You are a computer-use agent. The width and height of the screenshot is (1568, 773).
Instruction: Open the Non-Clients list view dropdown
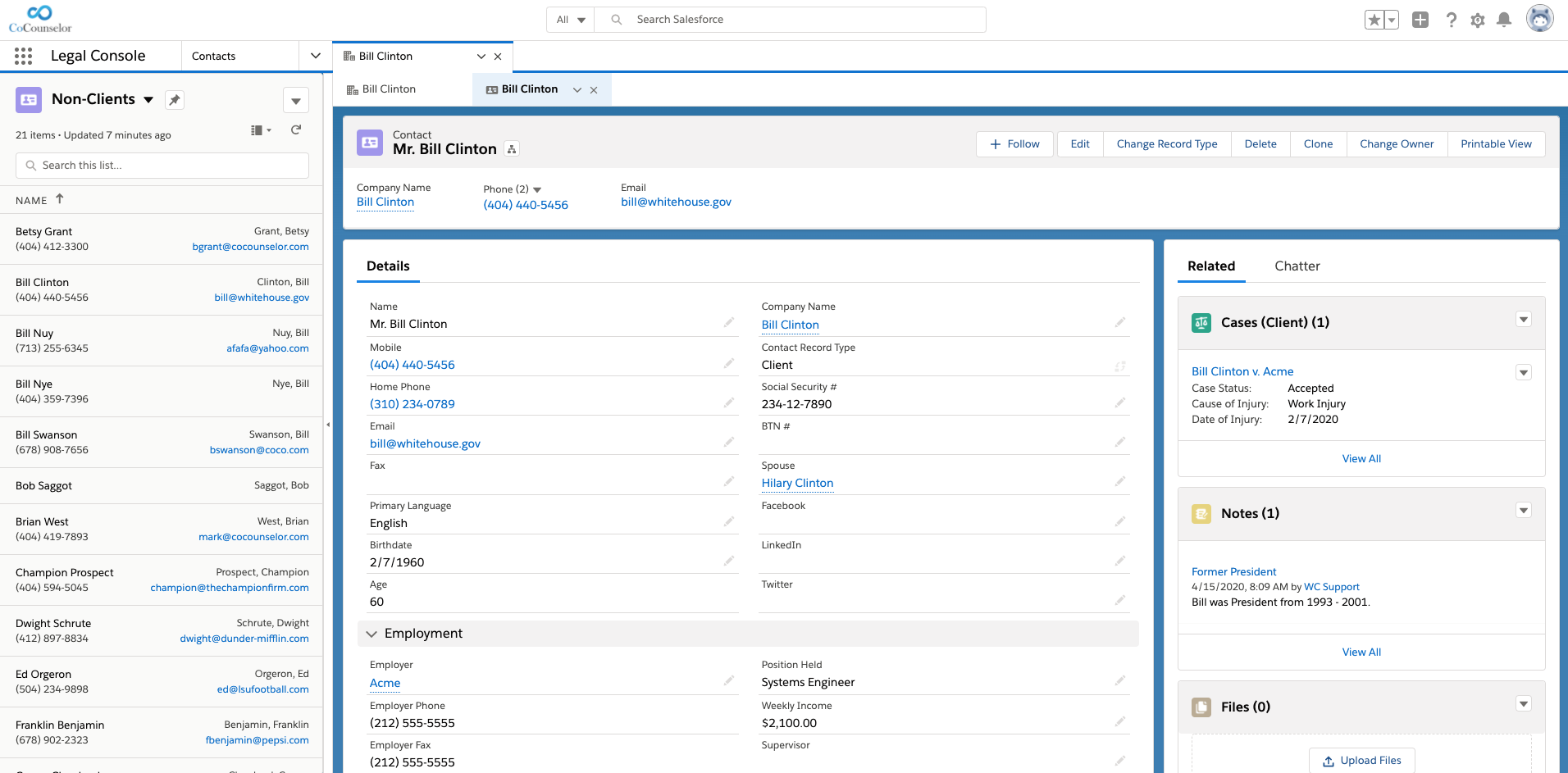[148, 100]
